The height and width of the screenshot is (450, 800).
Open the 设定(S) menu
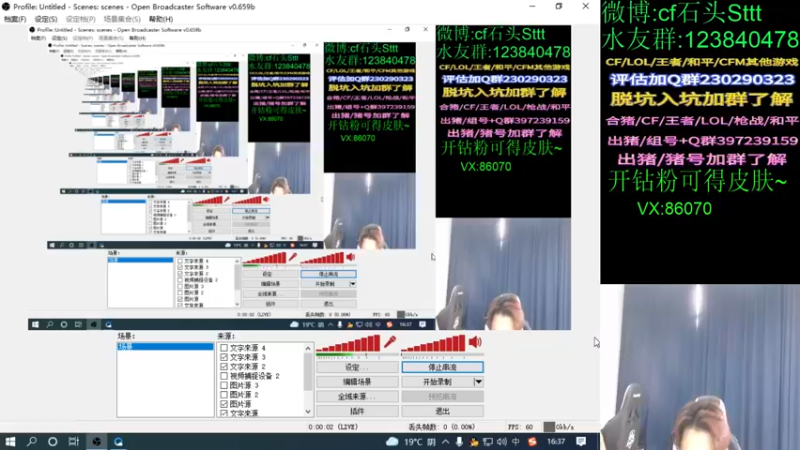[x=46, y=19]
